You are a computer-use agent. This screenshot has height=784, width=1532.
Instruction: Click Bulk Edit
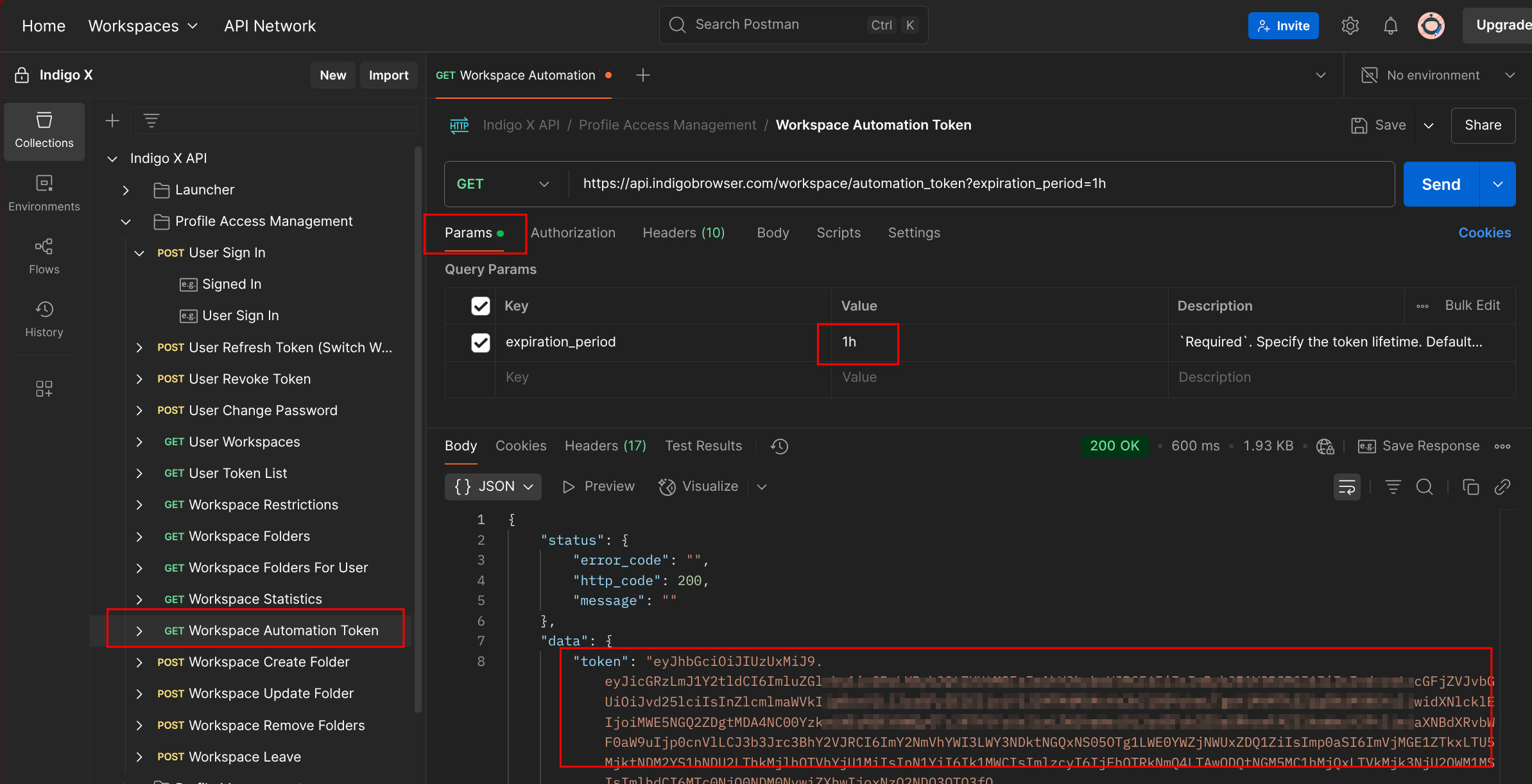(1472, 305)
